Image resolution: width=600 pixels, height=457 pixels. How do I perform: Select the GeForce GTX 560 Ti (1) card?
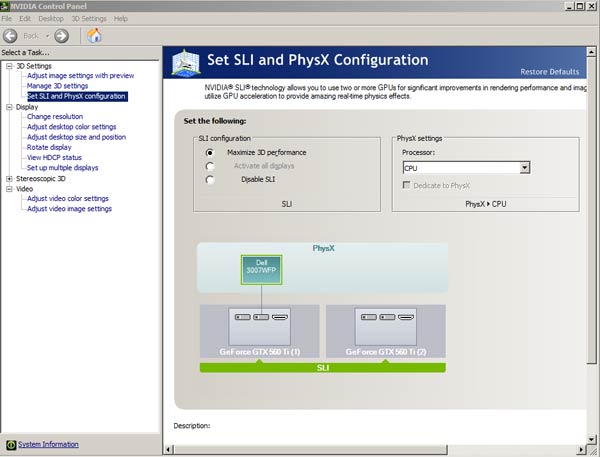(259, 331)
